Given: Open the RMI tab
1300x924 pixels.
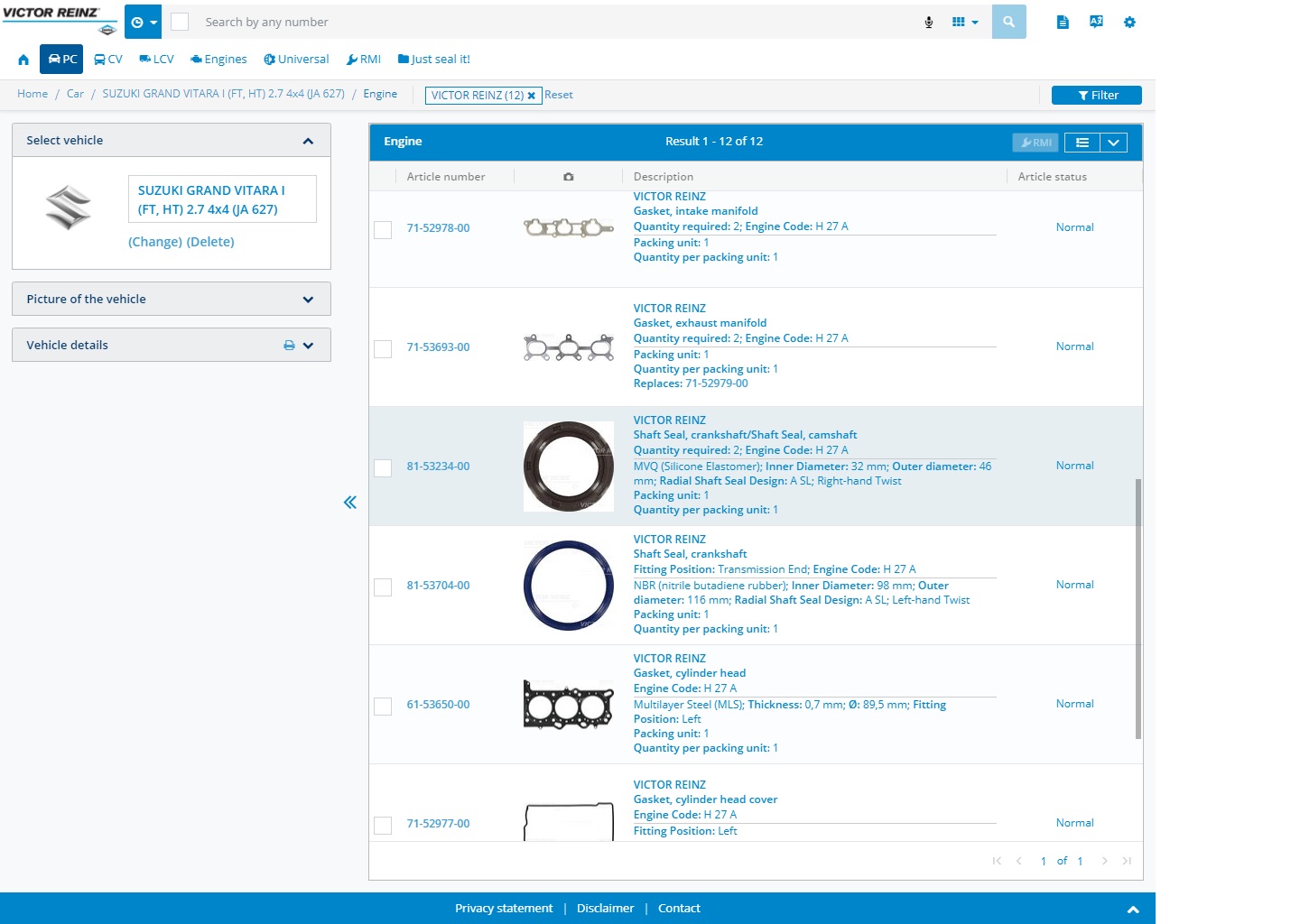Looking at the screenshot, I should pos(364,60).
